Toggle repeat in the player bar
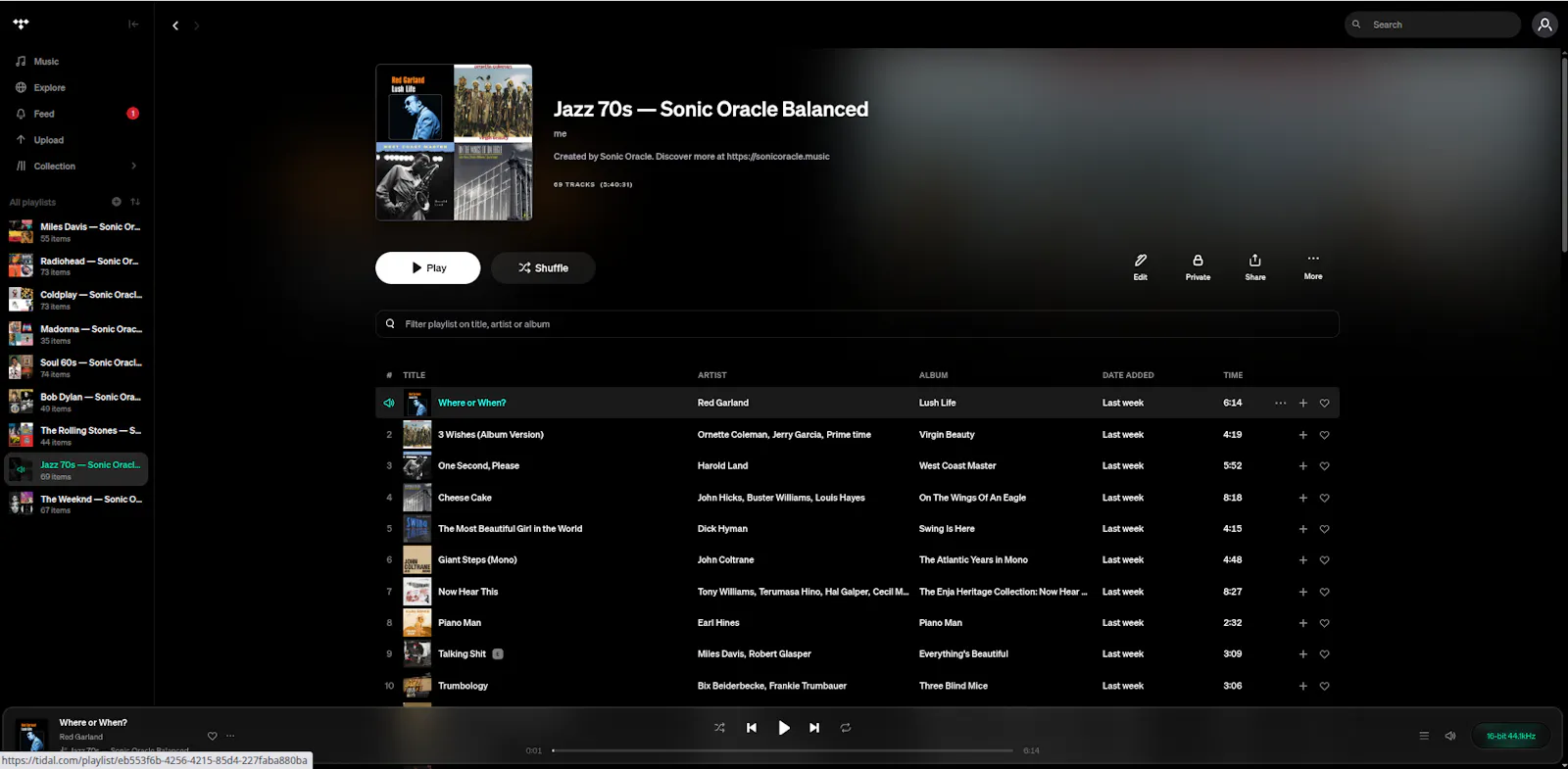The width and height of the screenshot is (1568, 769). coord(845,728)
